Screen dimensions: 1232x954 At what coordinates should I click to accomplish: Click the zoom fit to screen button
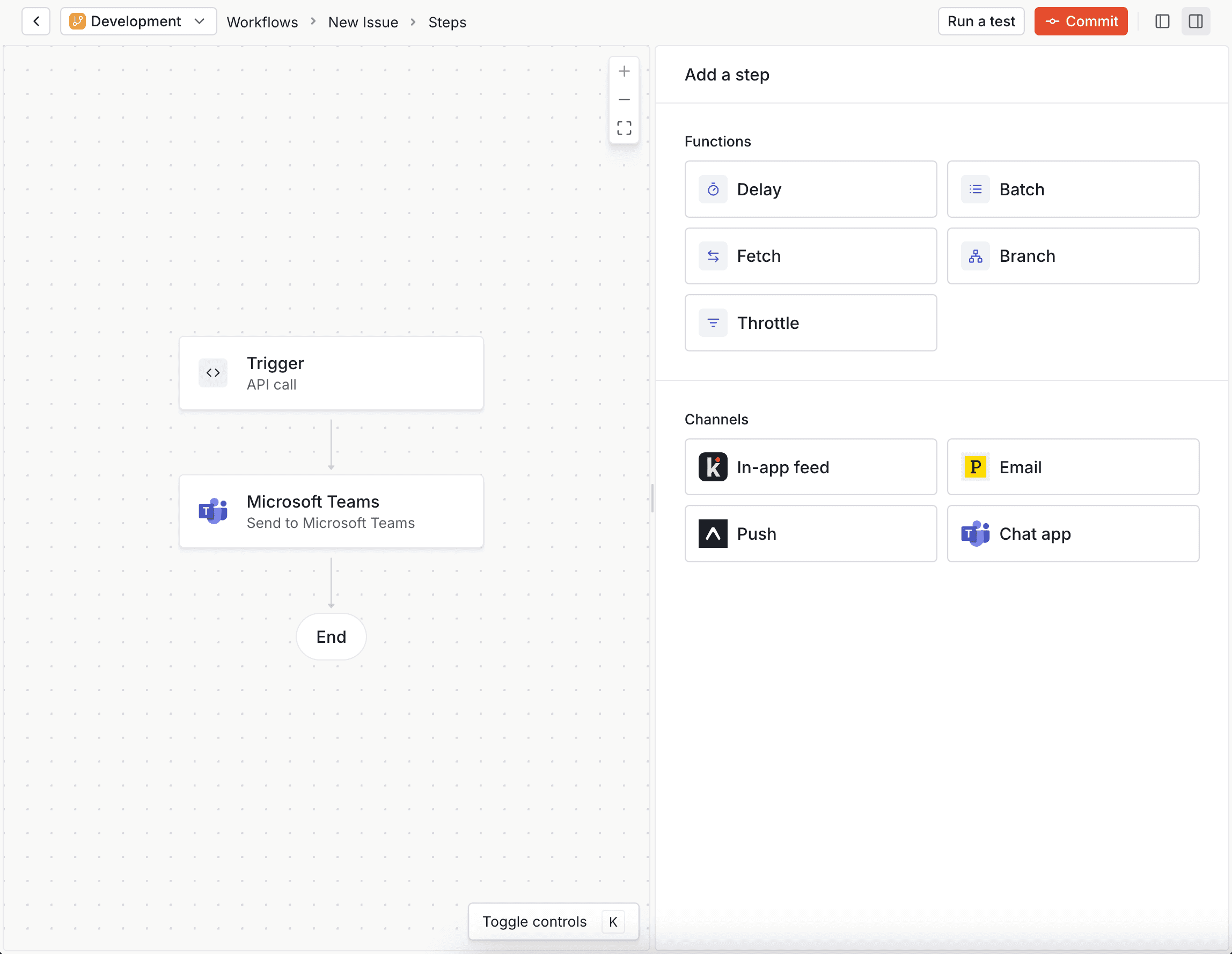[624, 128]
